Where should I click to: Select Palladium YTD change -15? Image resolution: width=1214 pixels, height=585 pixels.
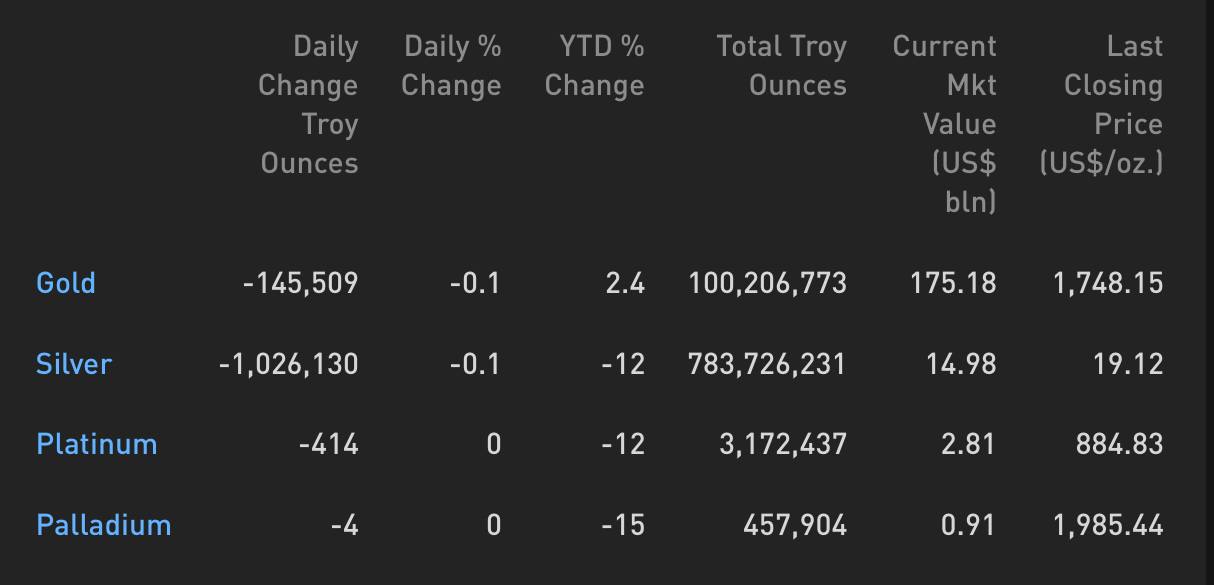point(623,525)
